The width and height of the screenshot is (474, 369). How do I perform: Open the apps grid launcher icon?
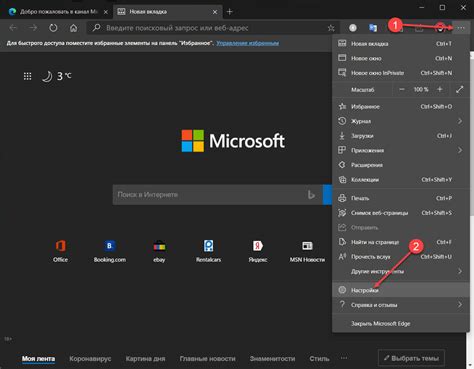[27, 76]
